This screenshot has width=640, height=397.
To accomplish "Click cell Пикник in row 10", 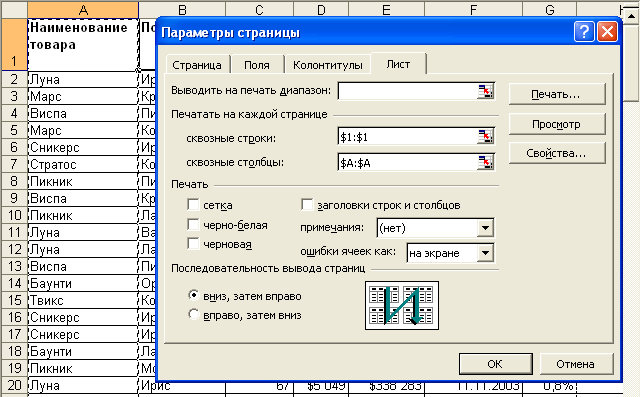I will tap(83, 215).
